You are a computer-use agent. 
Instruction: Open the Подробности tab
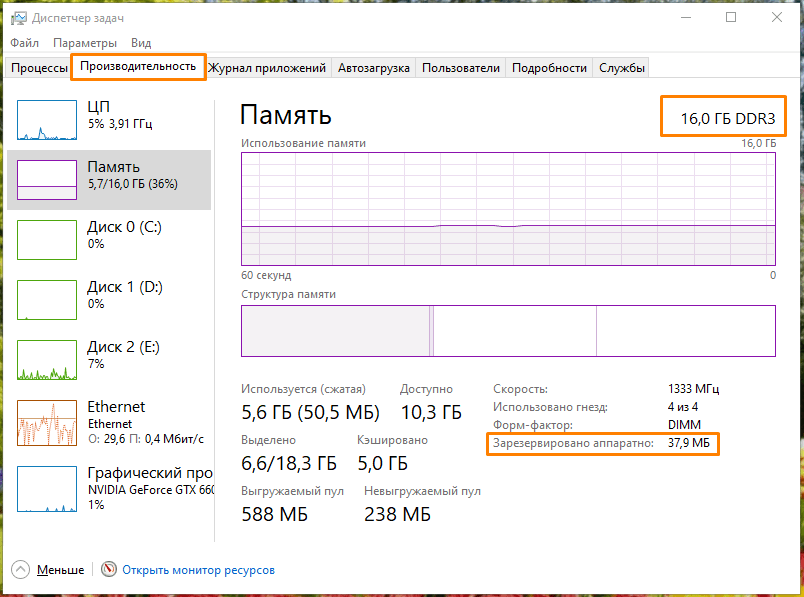coord(549,68)
